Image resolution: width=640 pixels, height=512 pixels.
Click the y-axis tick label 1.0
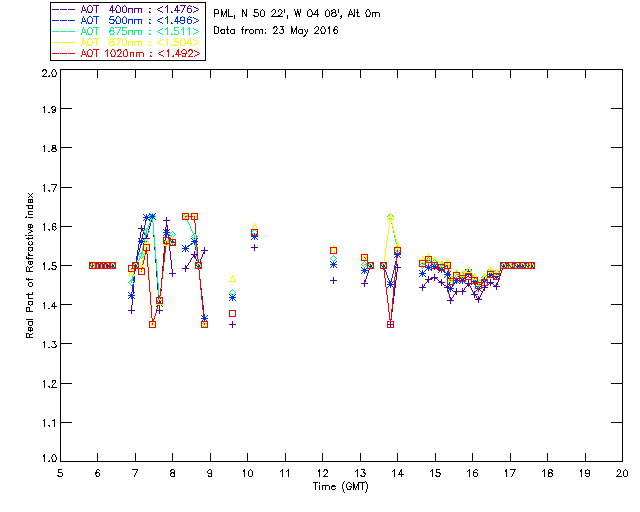click(x=49, y=458)
